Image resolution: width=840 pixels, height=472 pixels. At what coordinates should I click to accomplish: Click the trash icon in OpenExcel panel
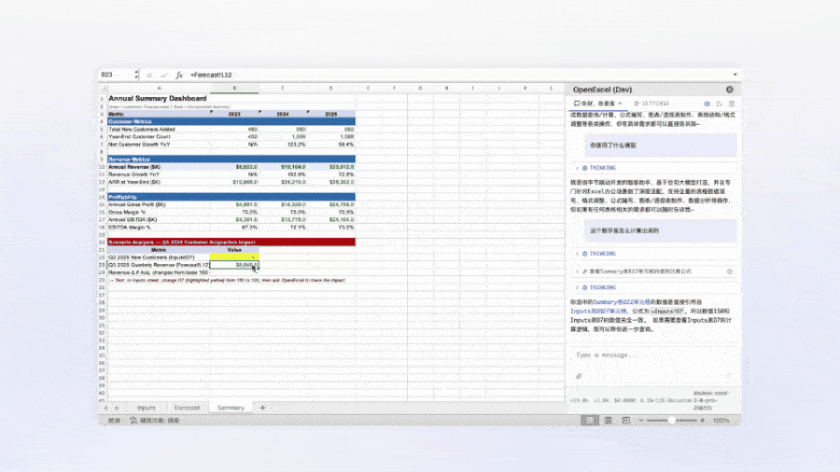731,103
